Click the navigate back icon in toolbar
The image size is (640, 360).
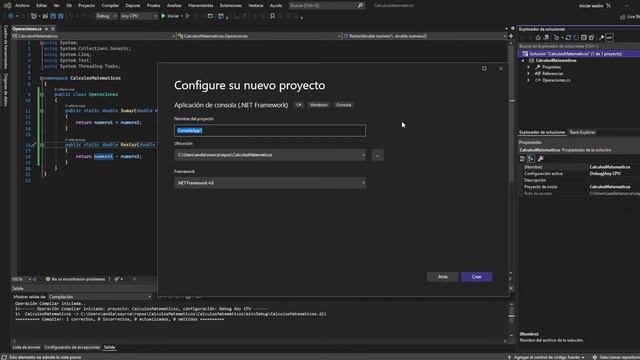coord(11,16)
